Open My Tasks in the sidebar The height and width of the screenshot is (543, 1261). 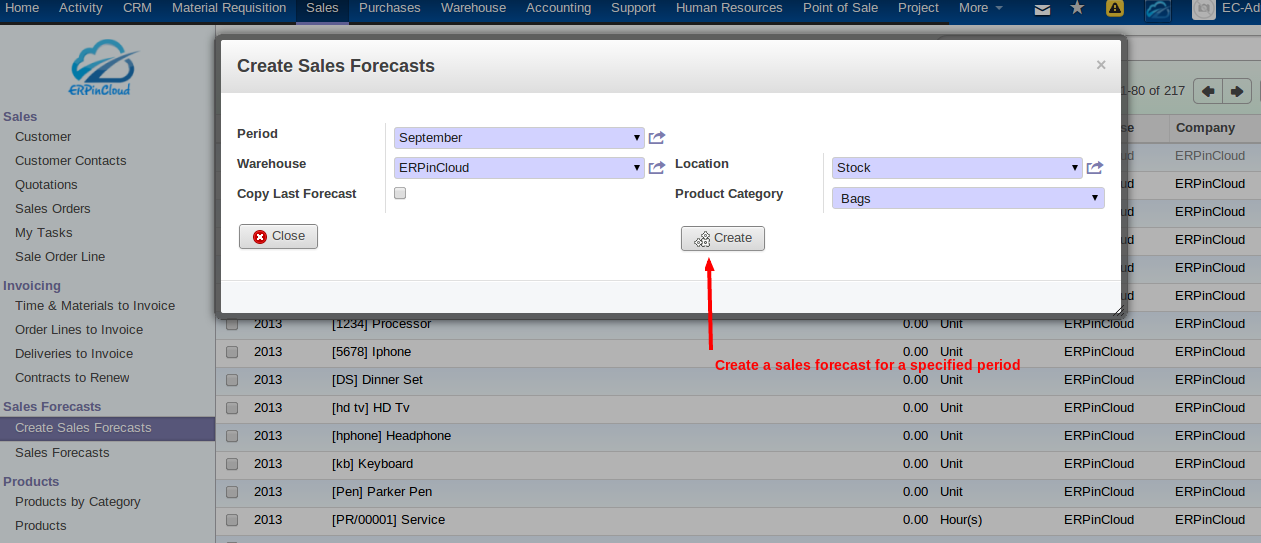tap(44, 233)
